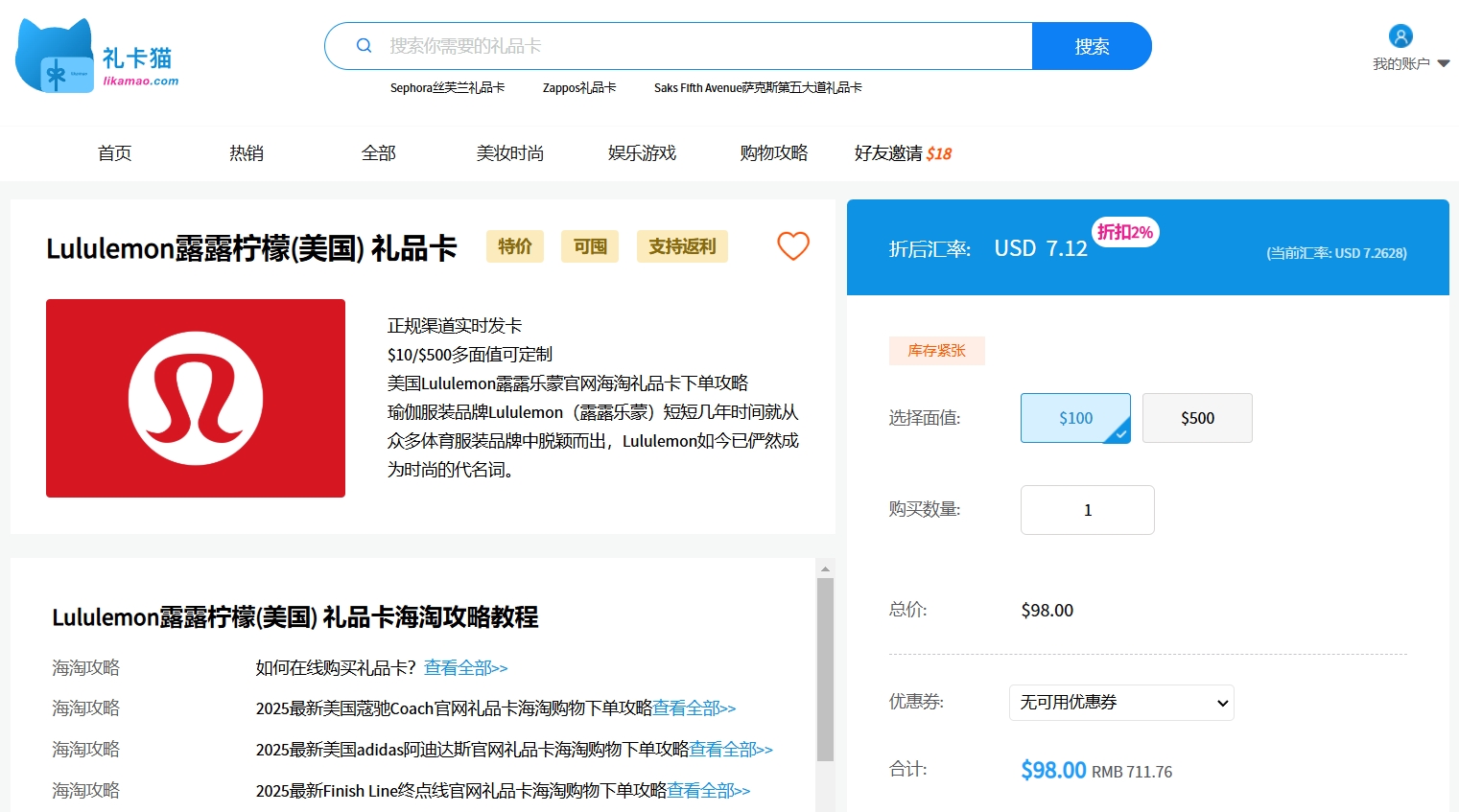Open 查看全部 for Coach guide

point(694,708)
